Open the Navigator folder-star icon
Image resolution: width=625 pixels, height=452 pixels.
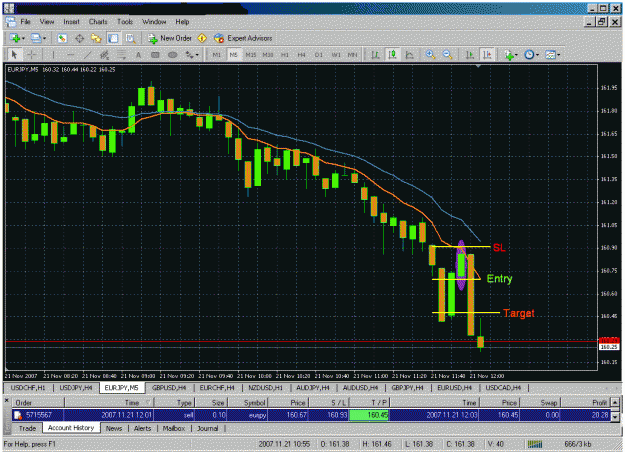96,38
